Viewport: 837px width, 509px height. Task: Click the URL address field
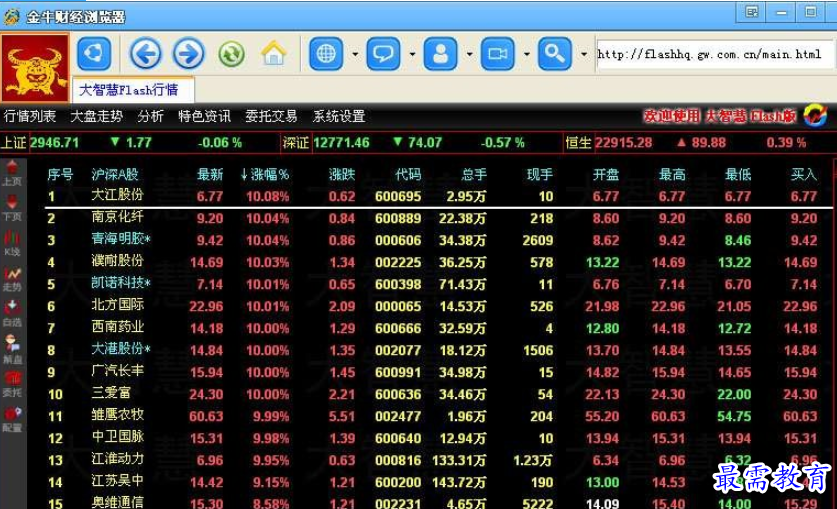click(x=714, y=54)
